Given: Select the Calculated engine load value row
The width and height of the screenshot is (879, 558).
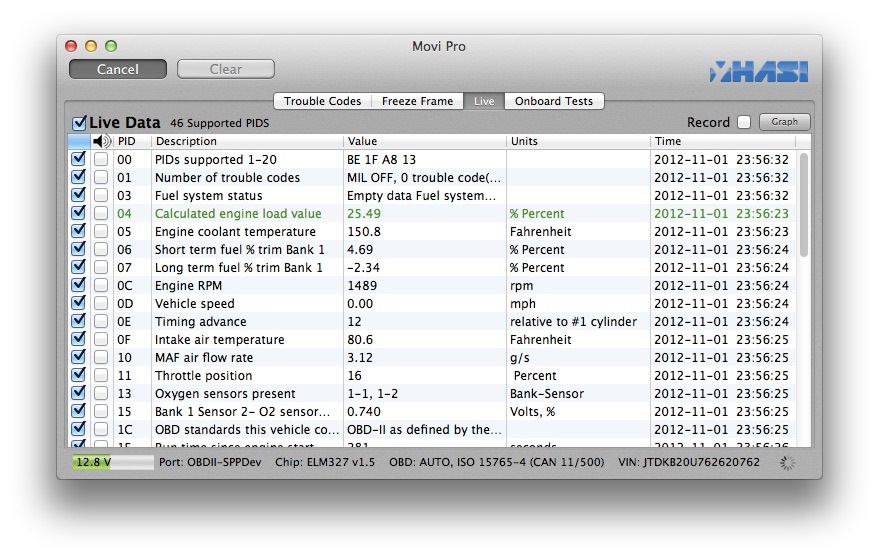Looking at the screenshot, I should (x=432, y=214).
